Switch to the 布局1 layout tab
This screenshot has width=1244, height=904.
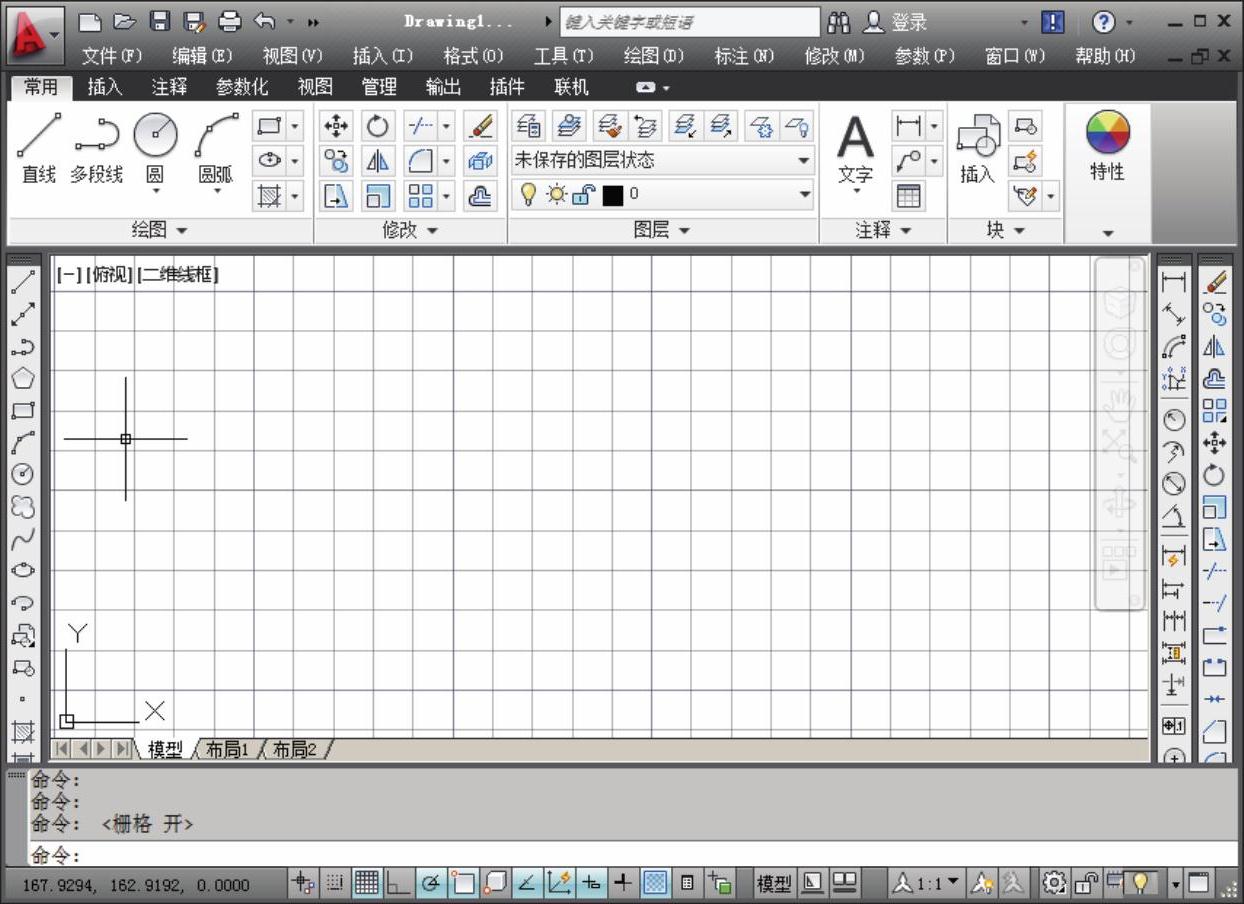(227, 749)
